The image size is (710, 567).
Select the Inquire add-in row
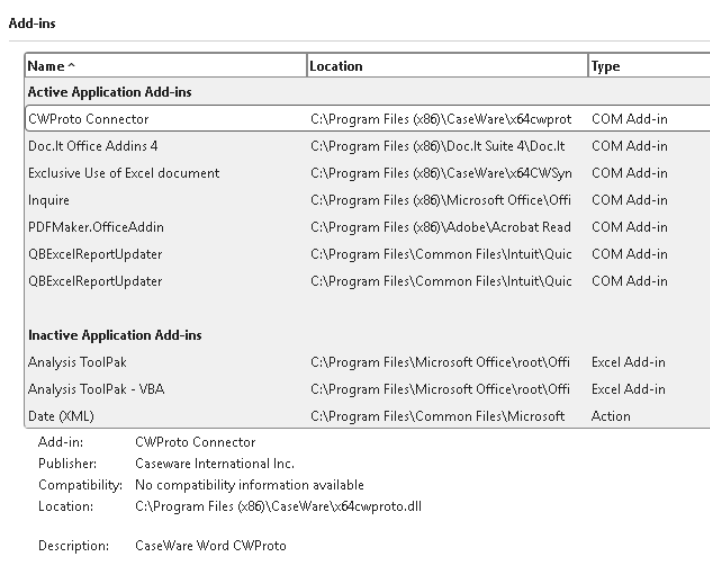pos(368,200)
